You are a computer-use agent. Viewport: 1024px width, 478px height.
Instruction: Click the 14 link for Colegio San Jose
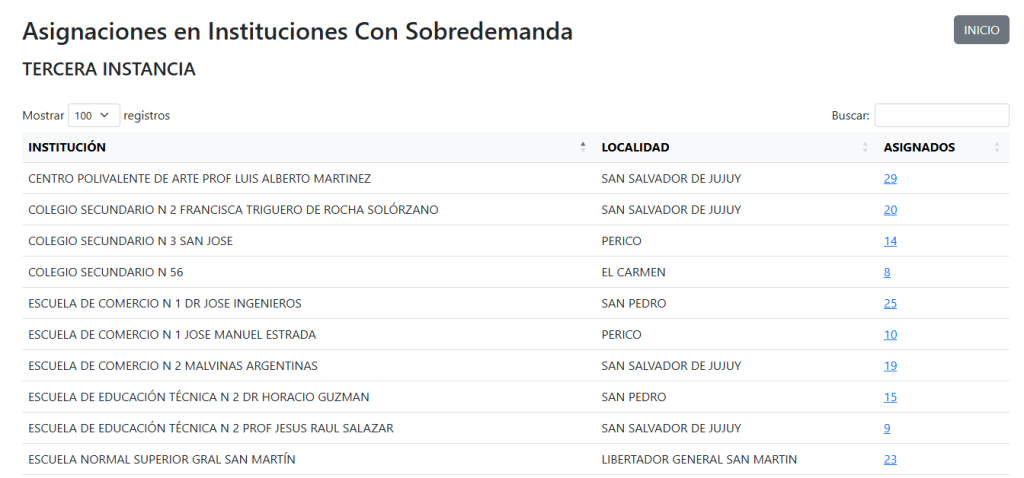(x=890, y=241)
